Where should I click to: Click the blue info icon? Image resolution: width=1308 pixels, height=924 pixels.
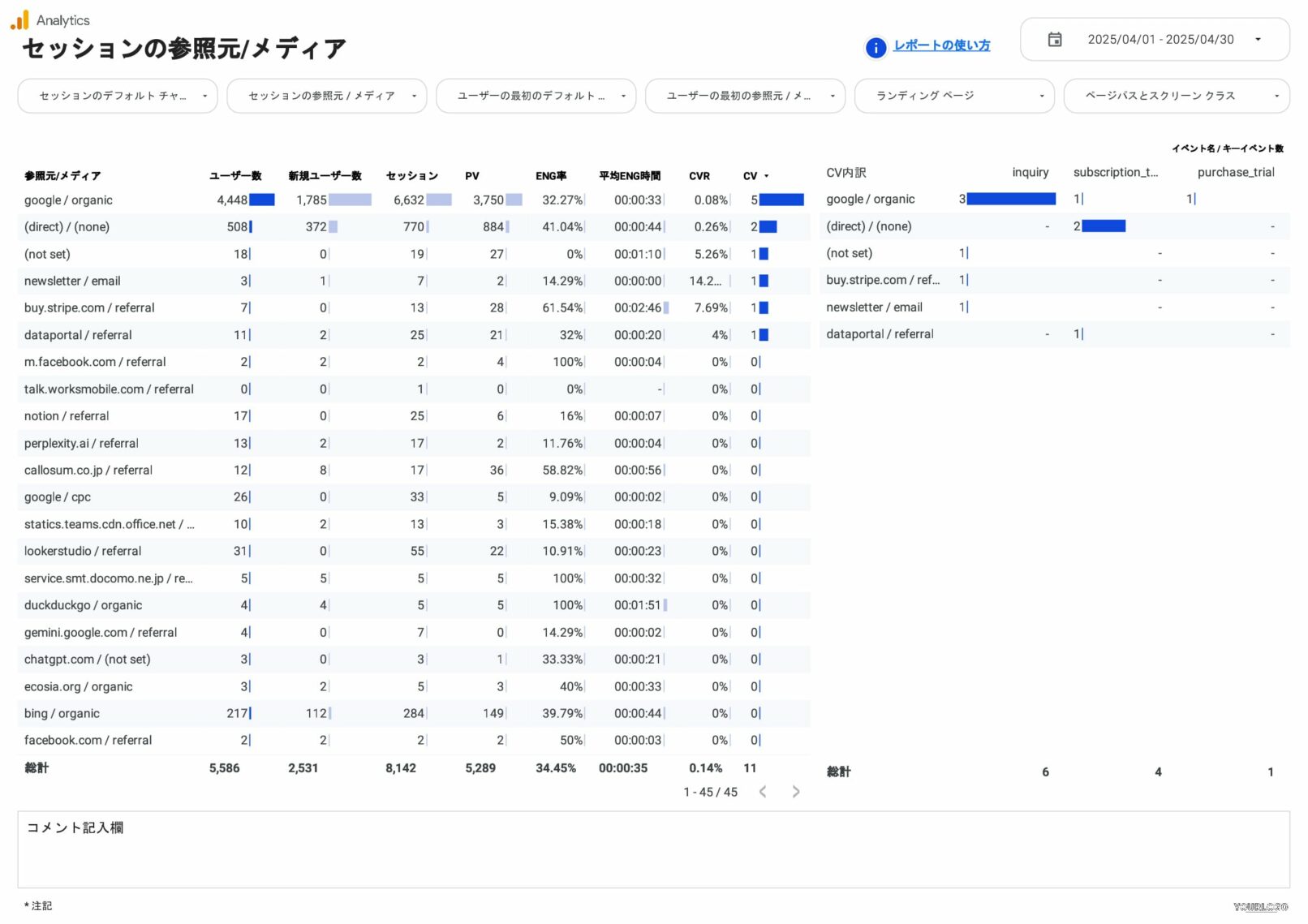[x=876, y=48]
